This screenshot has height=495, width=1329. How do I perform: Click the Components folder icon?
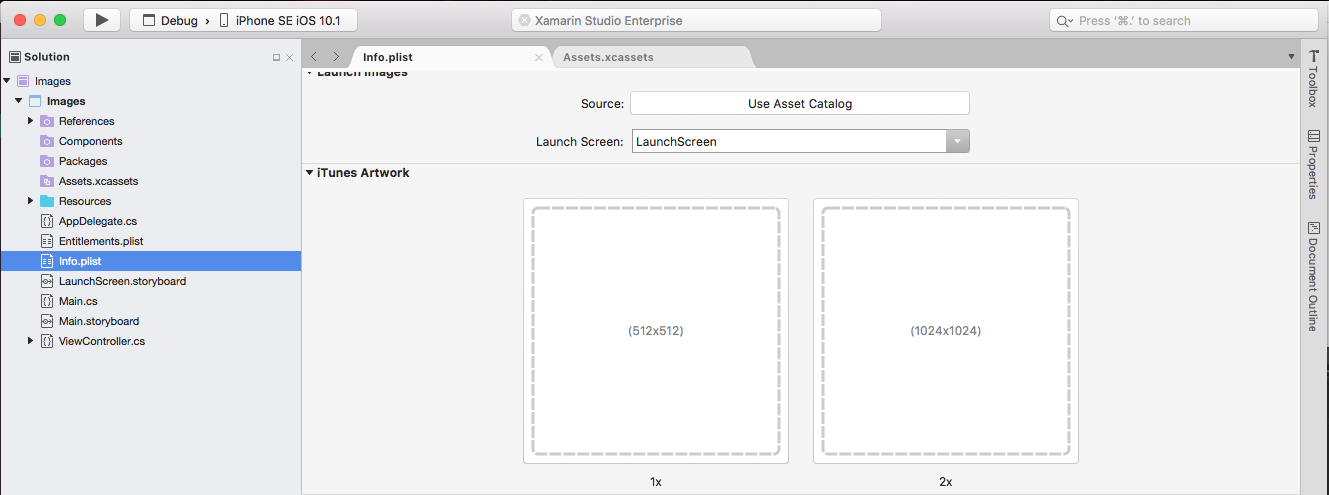tap(47, 141)
